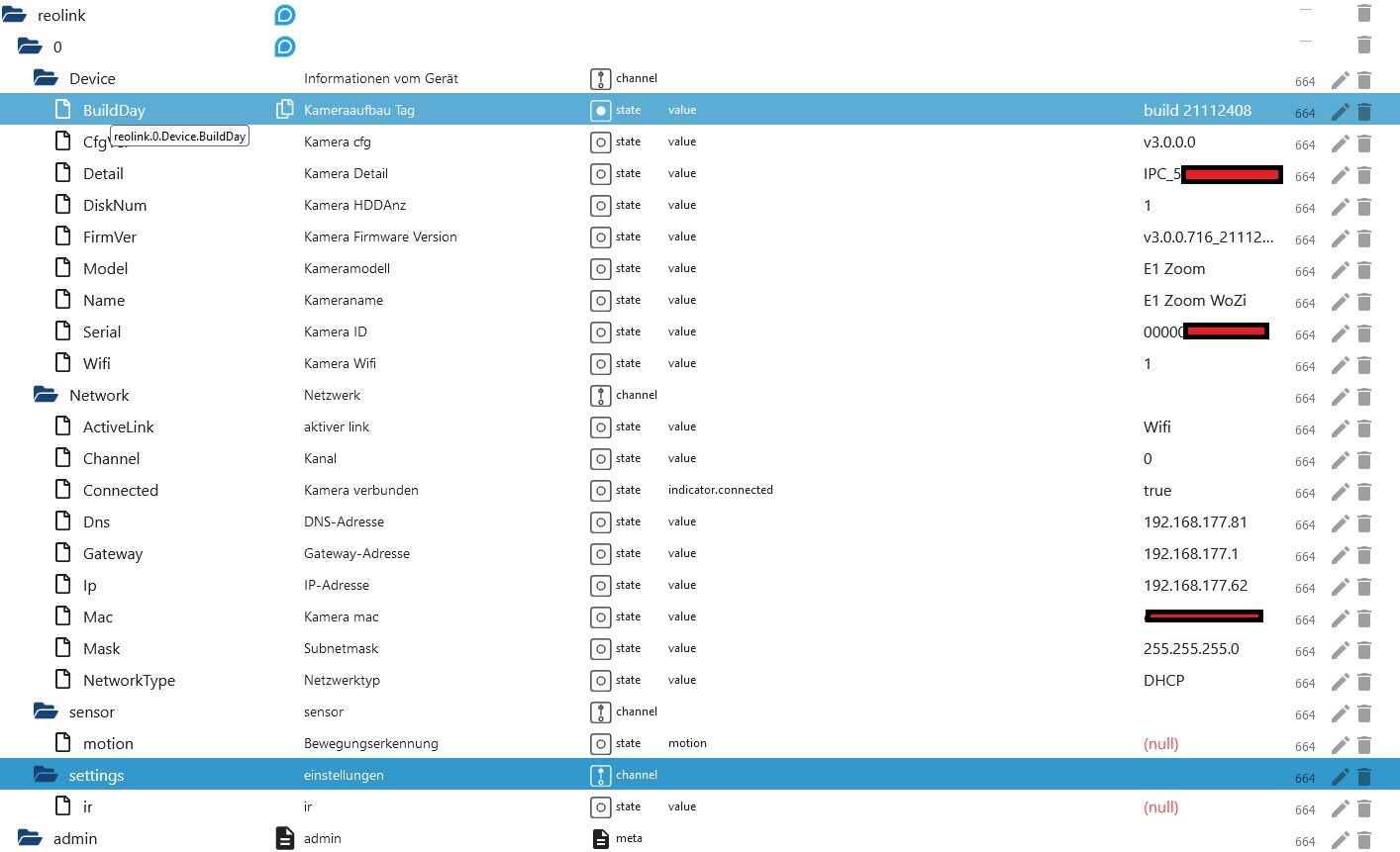The height and width of the screenshot is (852, 1400).
Task: Click the ActiveLink value 'Wifi'
Action: (x=1157, y=426)
